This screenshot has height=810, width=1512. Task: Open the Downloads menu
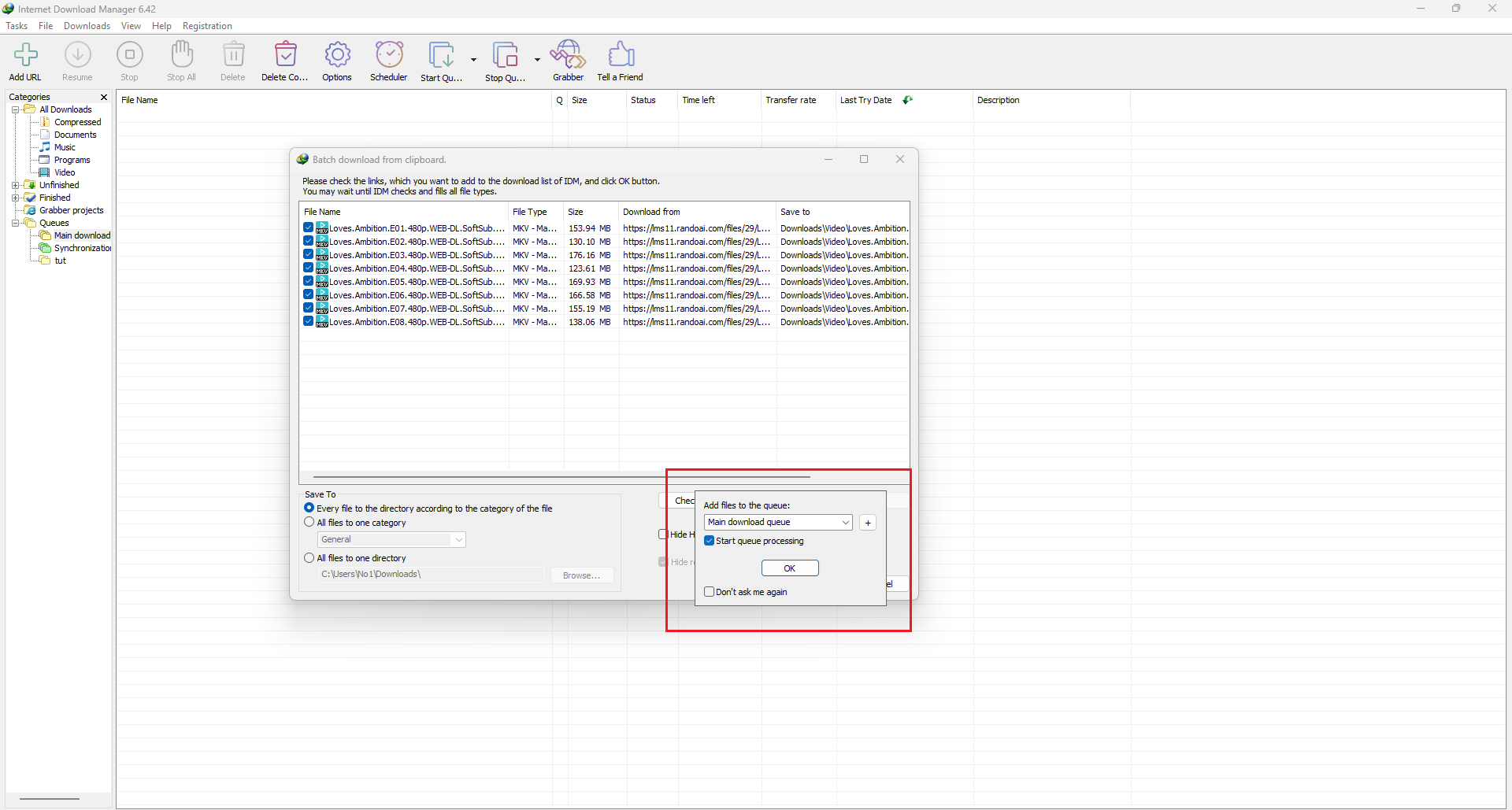(x=87, y=26)
